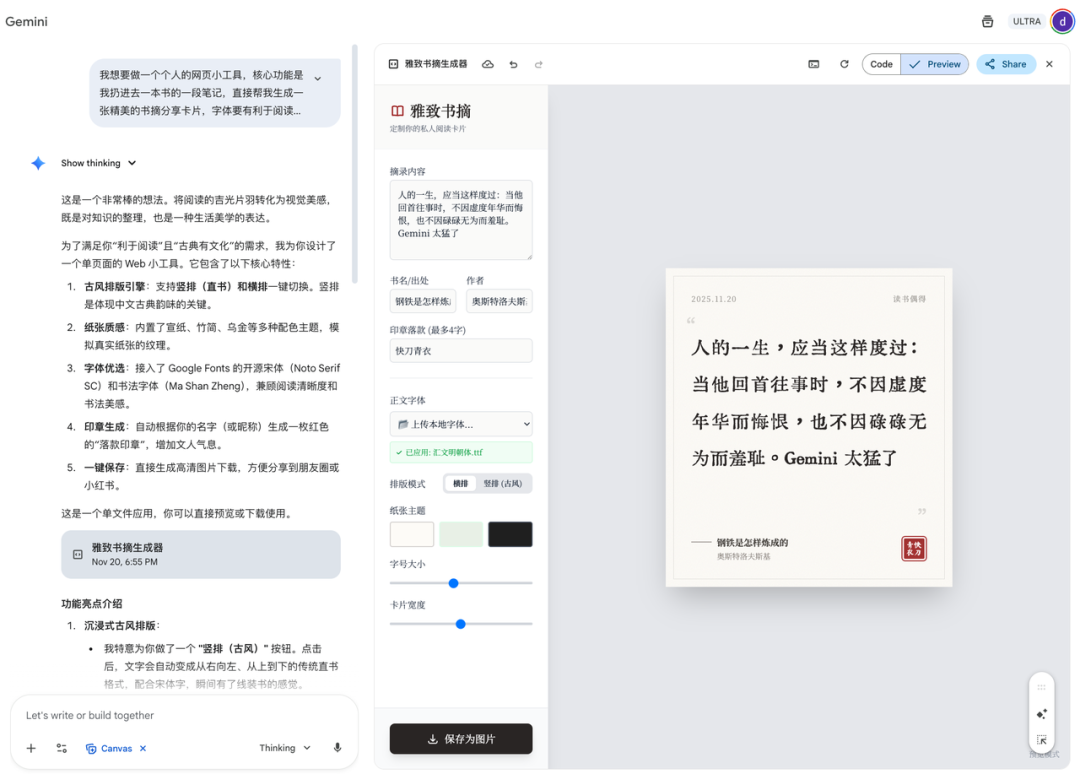Image resolution: width=1080 pixels, height=774 pixels.
Task: Click the cloud save icon in the toolbar
Action: (x=488, y=64)
